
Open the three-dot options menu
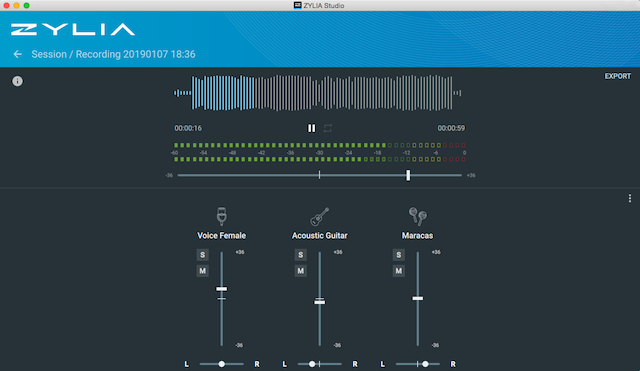point(630,198)
